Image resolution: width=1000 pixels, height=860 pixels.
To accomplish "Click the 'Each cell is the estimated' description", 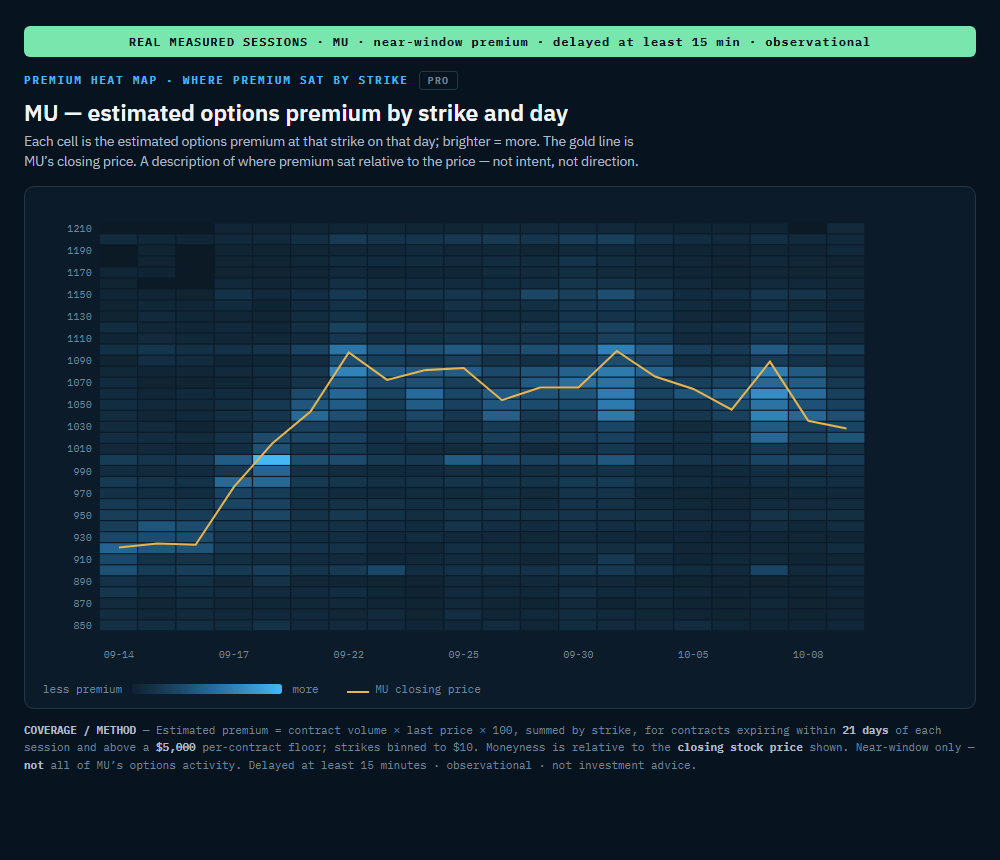I will 331,151.
